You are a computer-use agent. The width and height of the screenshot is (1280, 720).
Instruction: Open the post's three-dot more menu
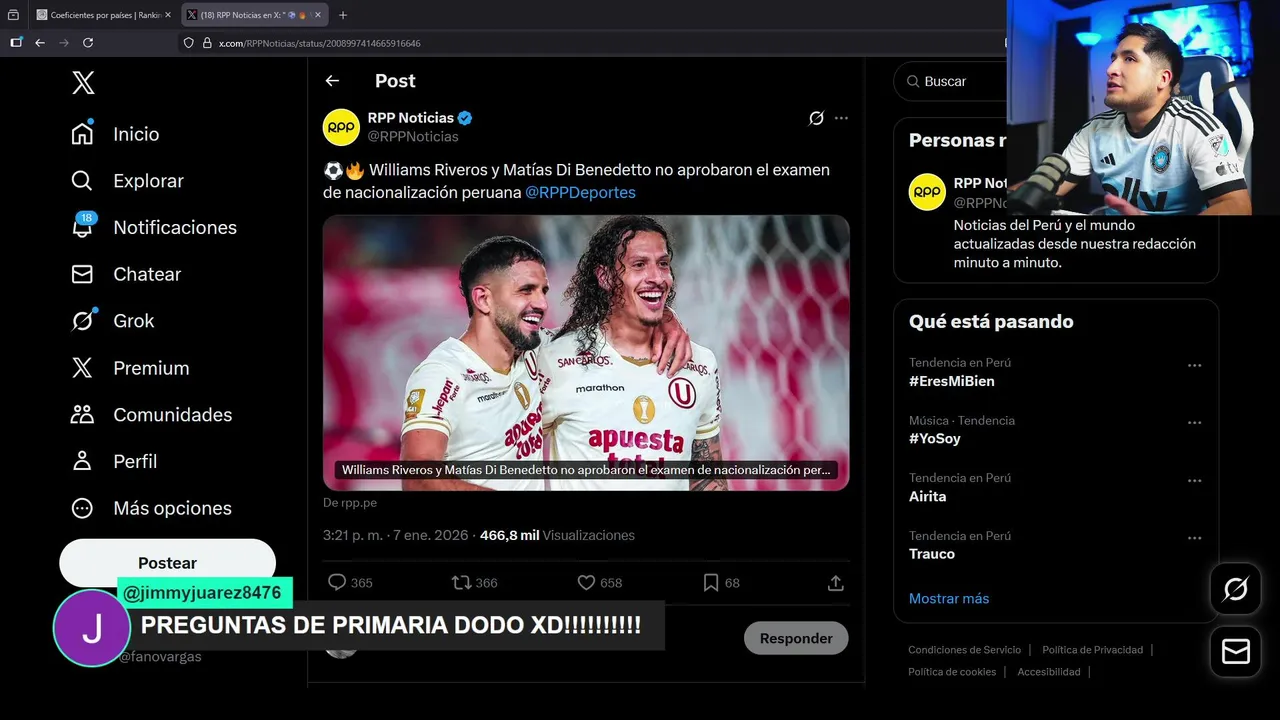841,118
